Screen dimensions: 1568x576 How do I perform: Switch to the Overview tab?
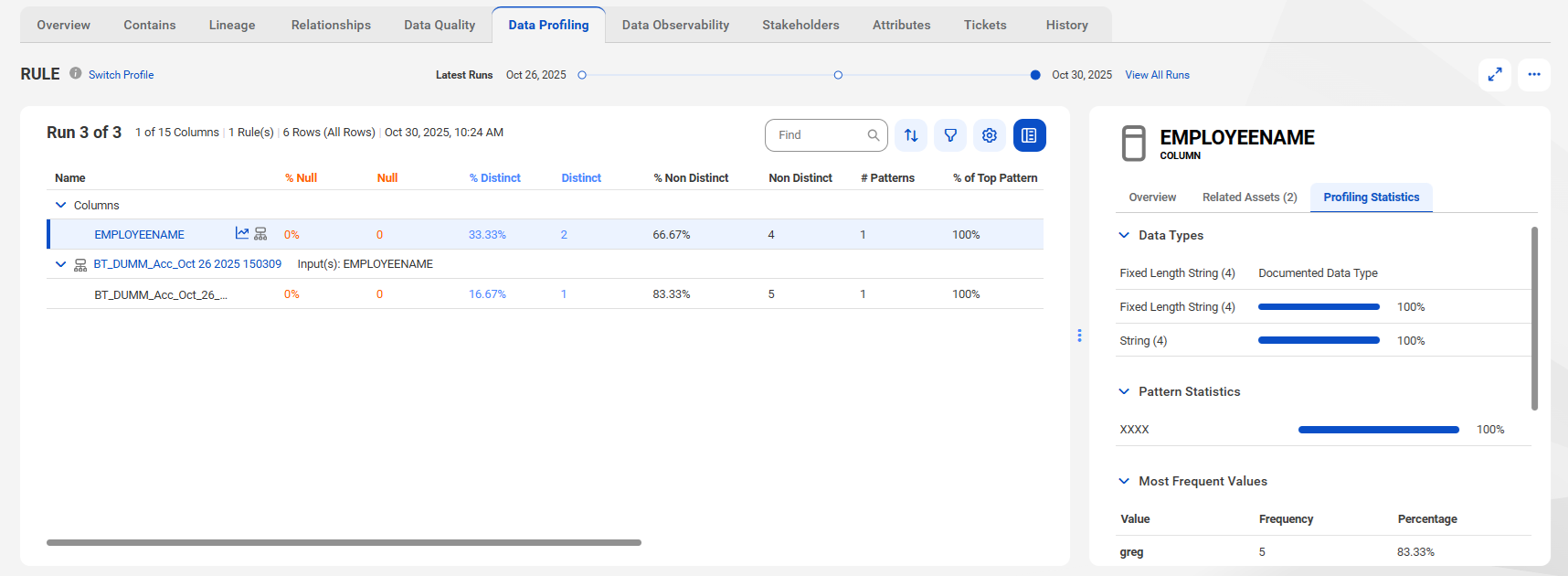click(x=63, y=25)
